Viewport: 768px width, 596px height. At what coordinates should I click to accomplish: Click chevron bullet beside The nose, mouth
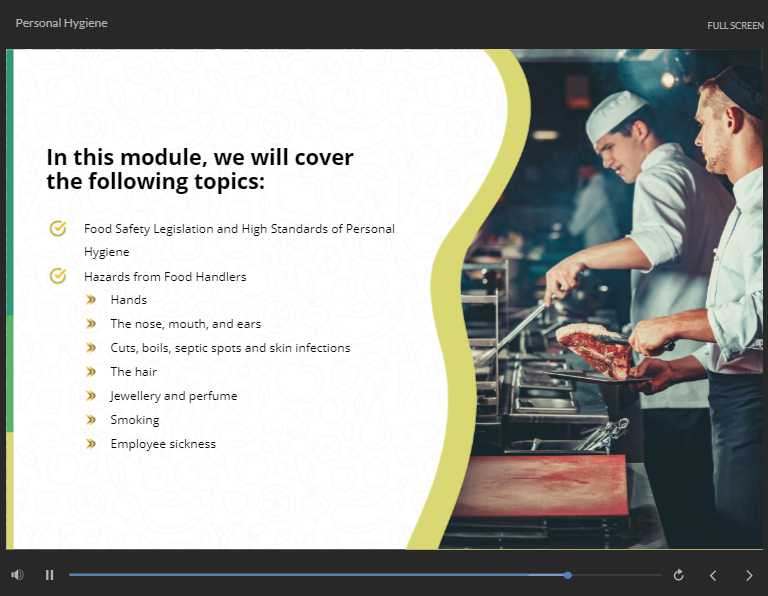click(x=91, y=324)
